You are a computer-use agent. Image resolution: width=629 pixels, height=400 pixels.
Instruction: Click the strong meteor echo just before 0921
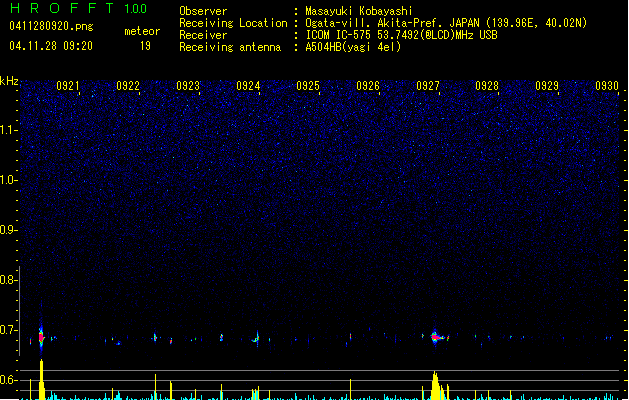(x=41, y=337)
